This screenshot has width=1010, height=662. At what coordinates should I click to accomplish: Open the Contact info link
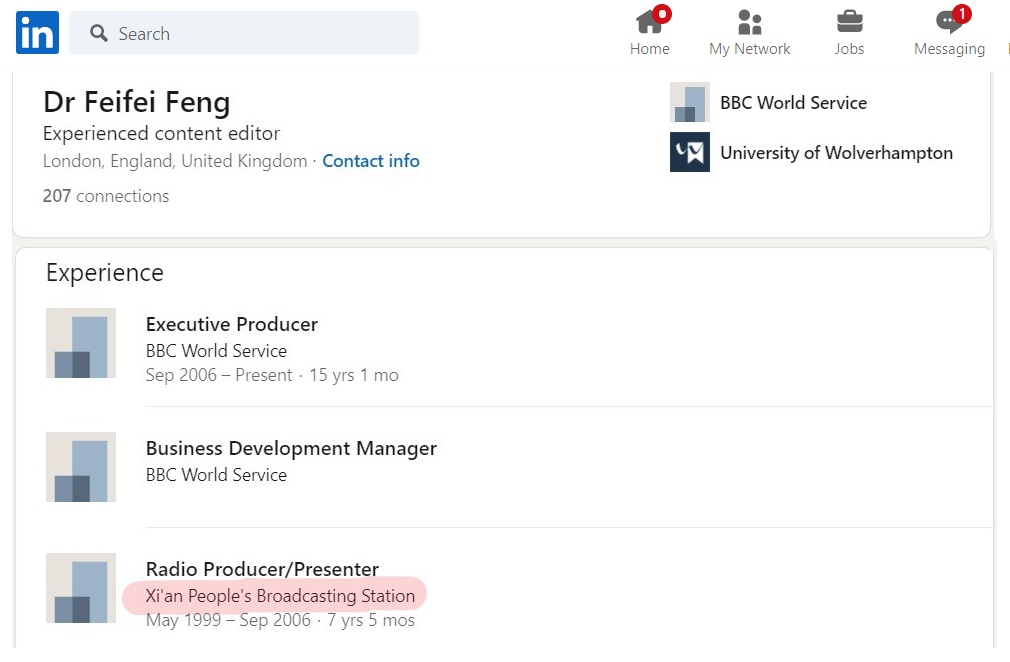pyautogui.click(x=371, y=161)
